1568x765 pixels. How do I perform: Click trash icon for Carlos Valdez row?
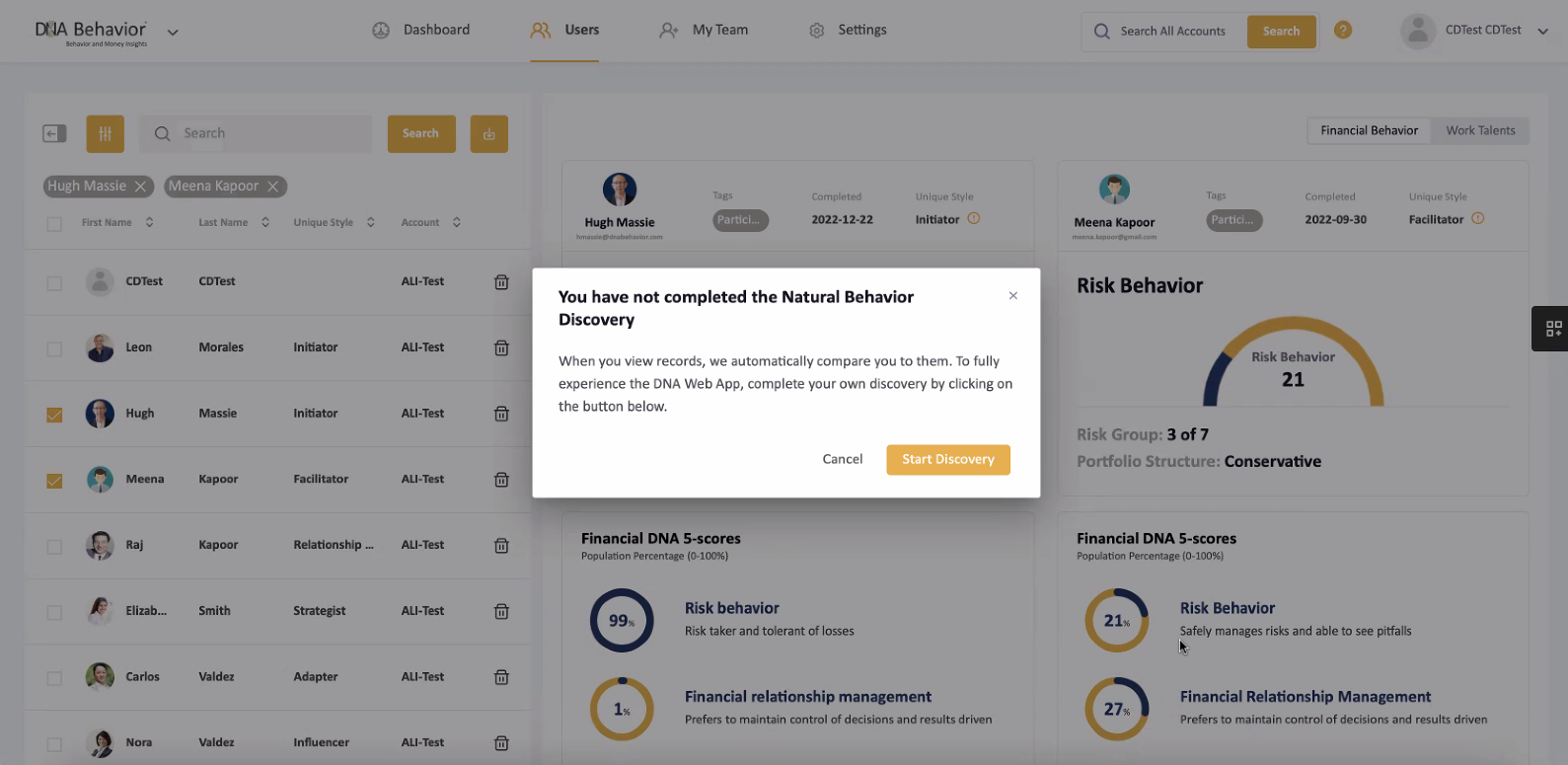(501, 677)
